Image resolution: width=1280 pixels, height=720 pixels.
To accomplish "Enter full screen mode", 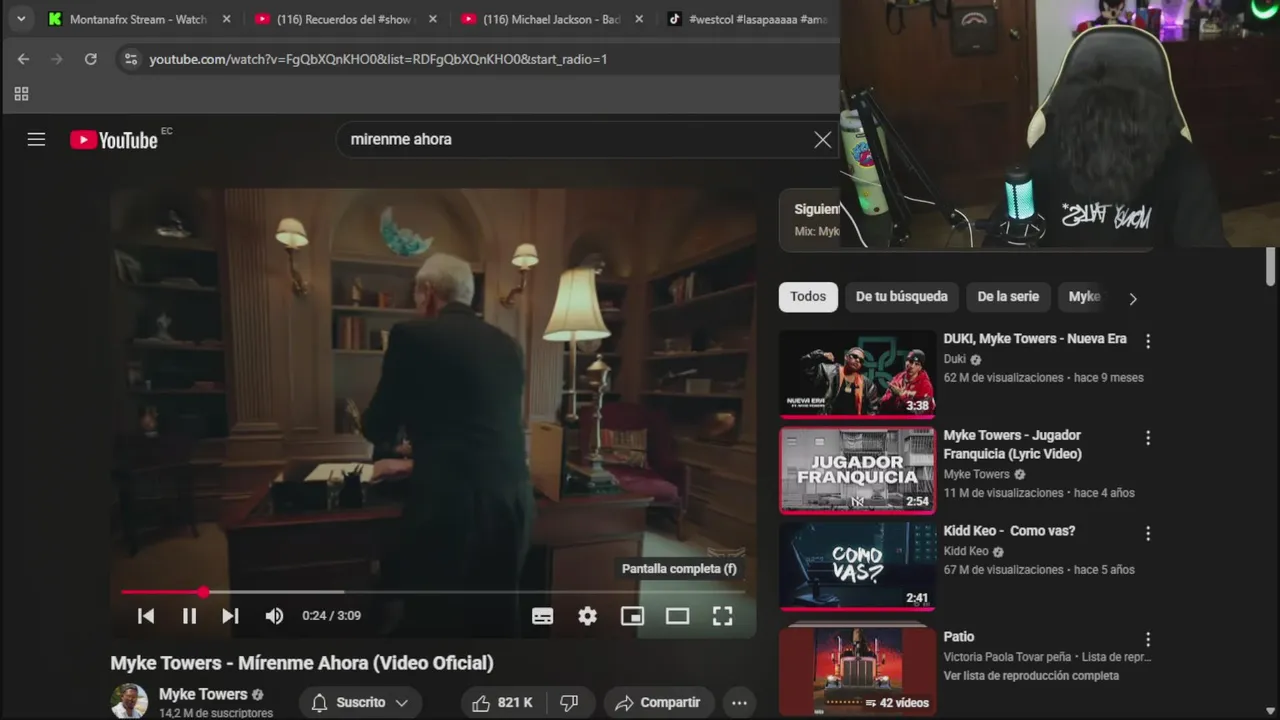I will (722, 616).
